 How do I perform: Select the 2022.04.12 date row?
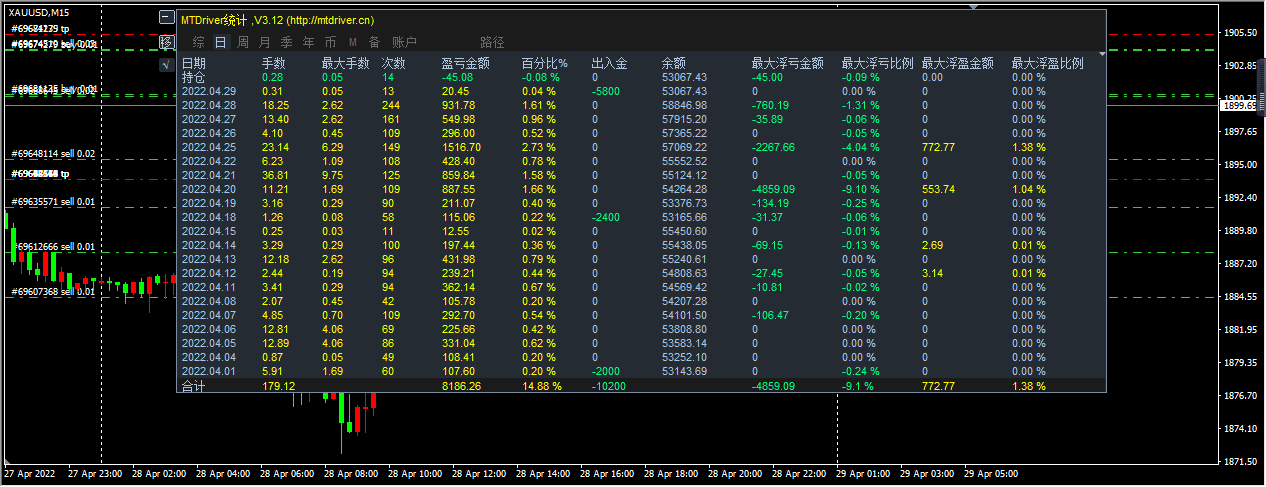point(208,273)
